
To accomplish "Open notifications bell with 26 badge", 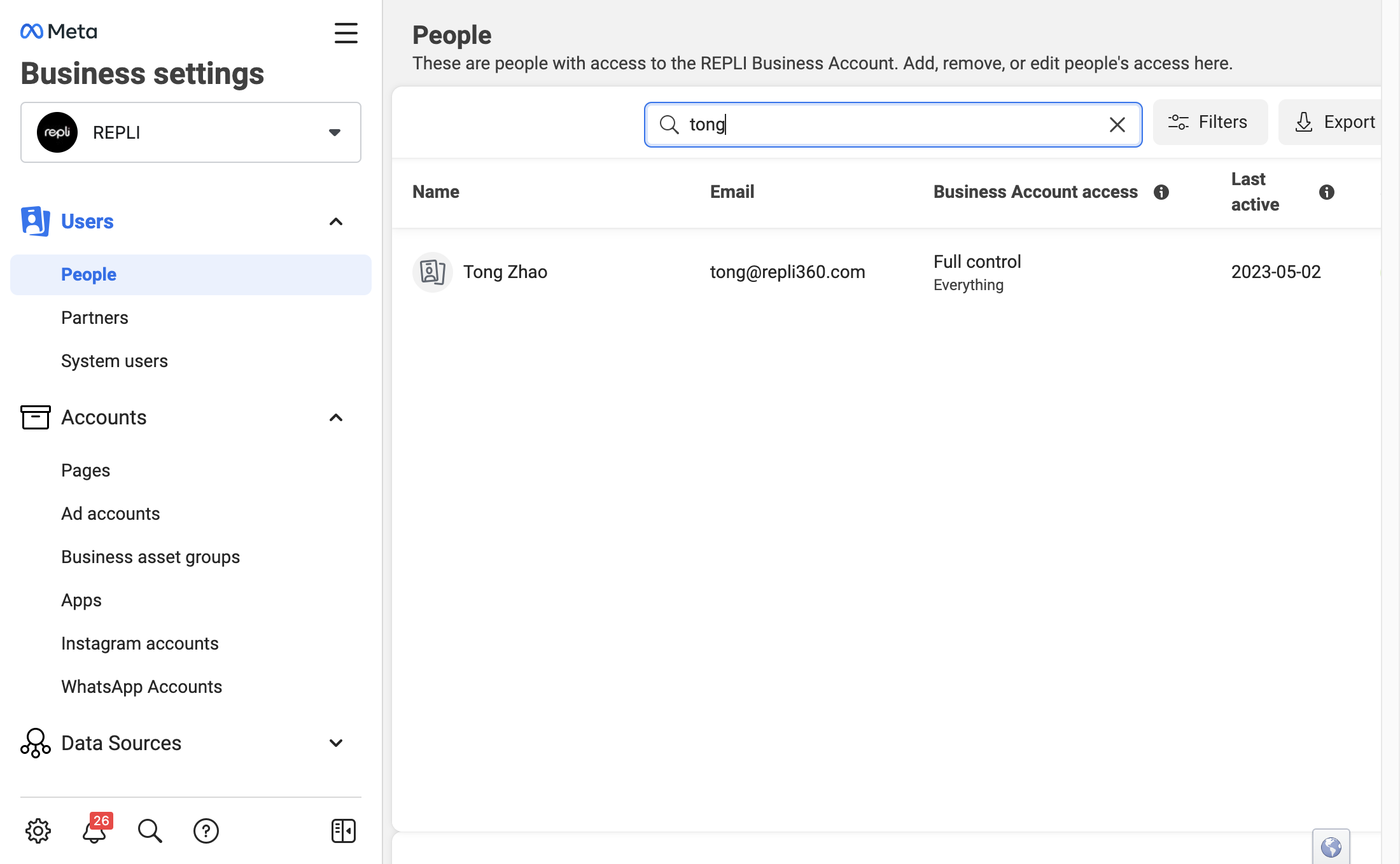I will point(95,830).
